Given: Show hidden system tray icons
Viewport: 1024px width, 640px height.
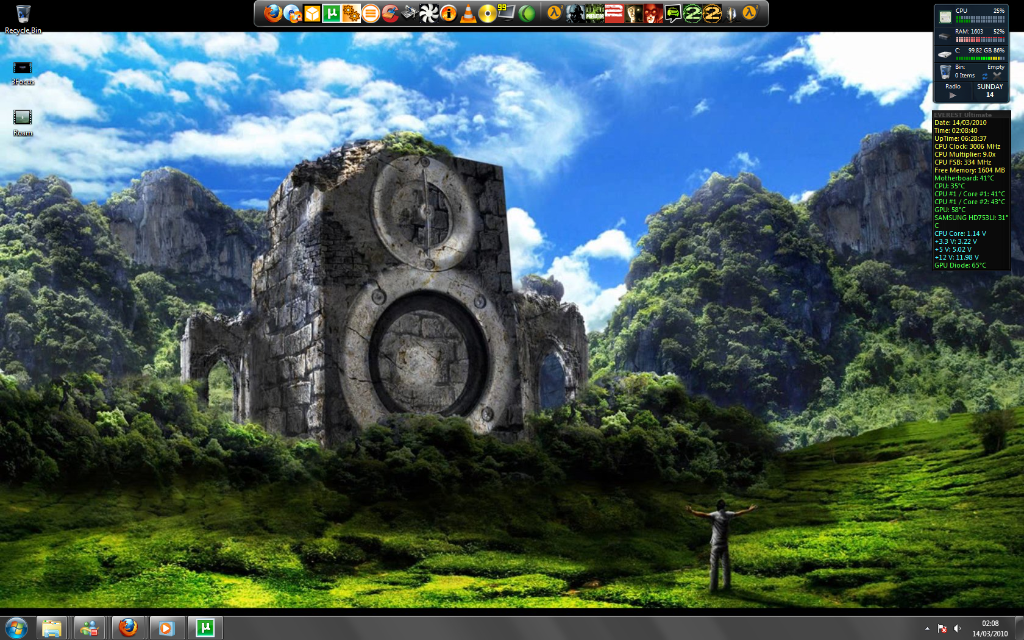Looking at the screenshot, I should (x=927, y=628).
